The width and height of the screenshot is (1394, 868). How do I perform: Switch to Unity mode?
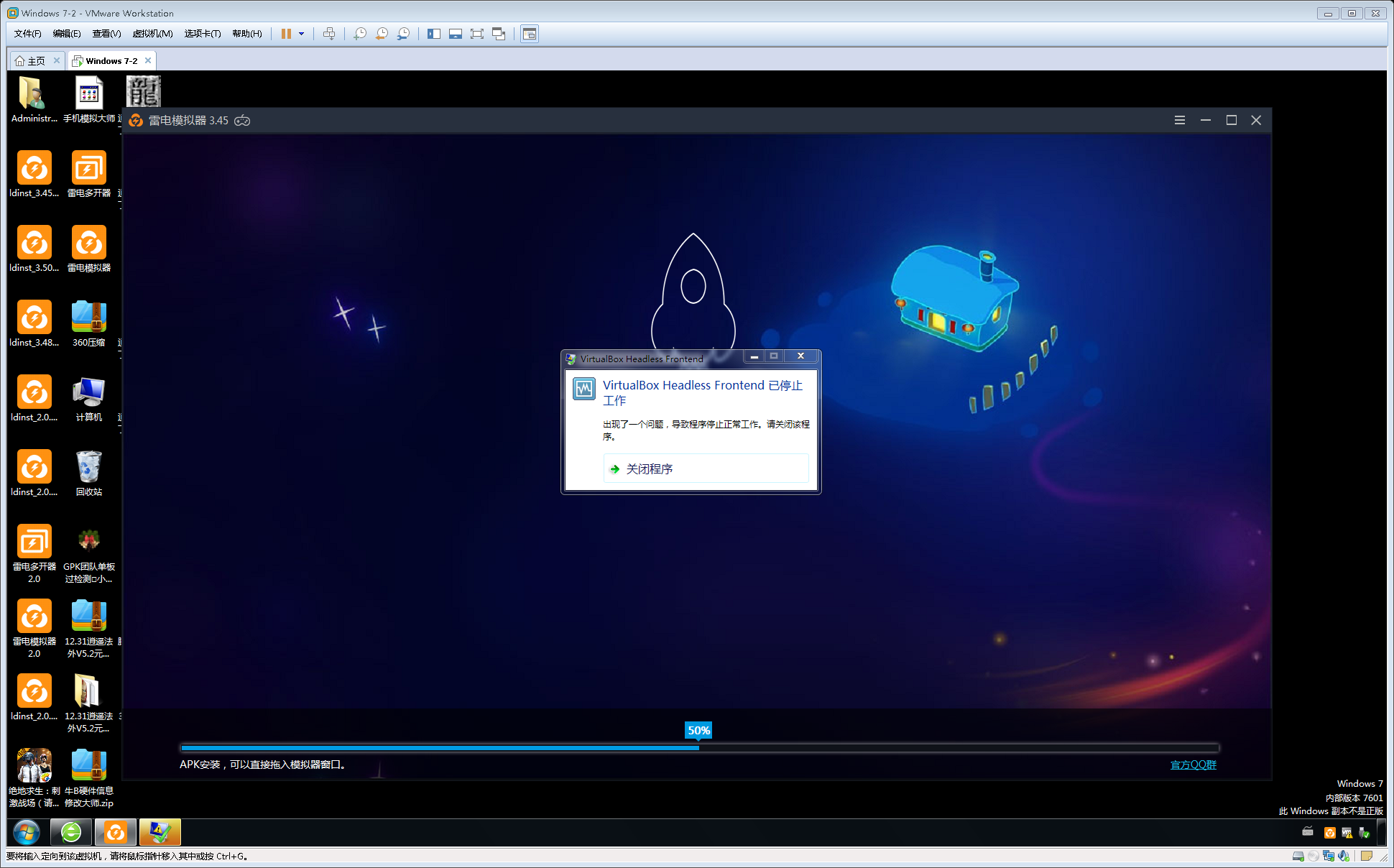(x=499, y=34)
